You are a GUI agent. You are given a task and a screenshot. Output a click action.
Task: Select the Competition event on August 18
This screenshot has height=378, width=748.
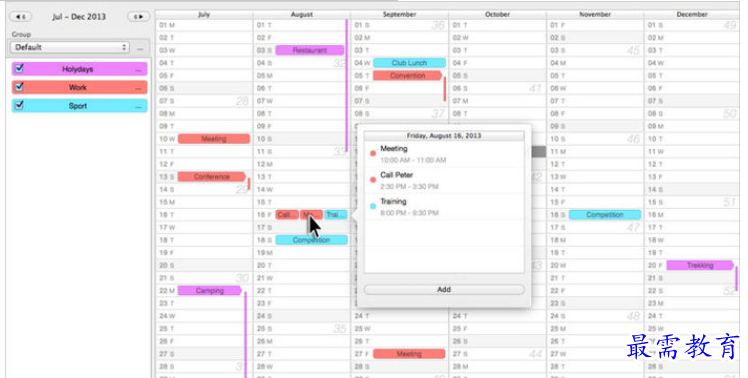click(312, 240)
